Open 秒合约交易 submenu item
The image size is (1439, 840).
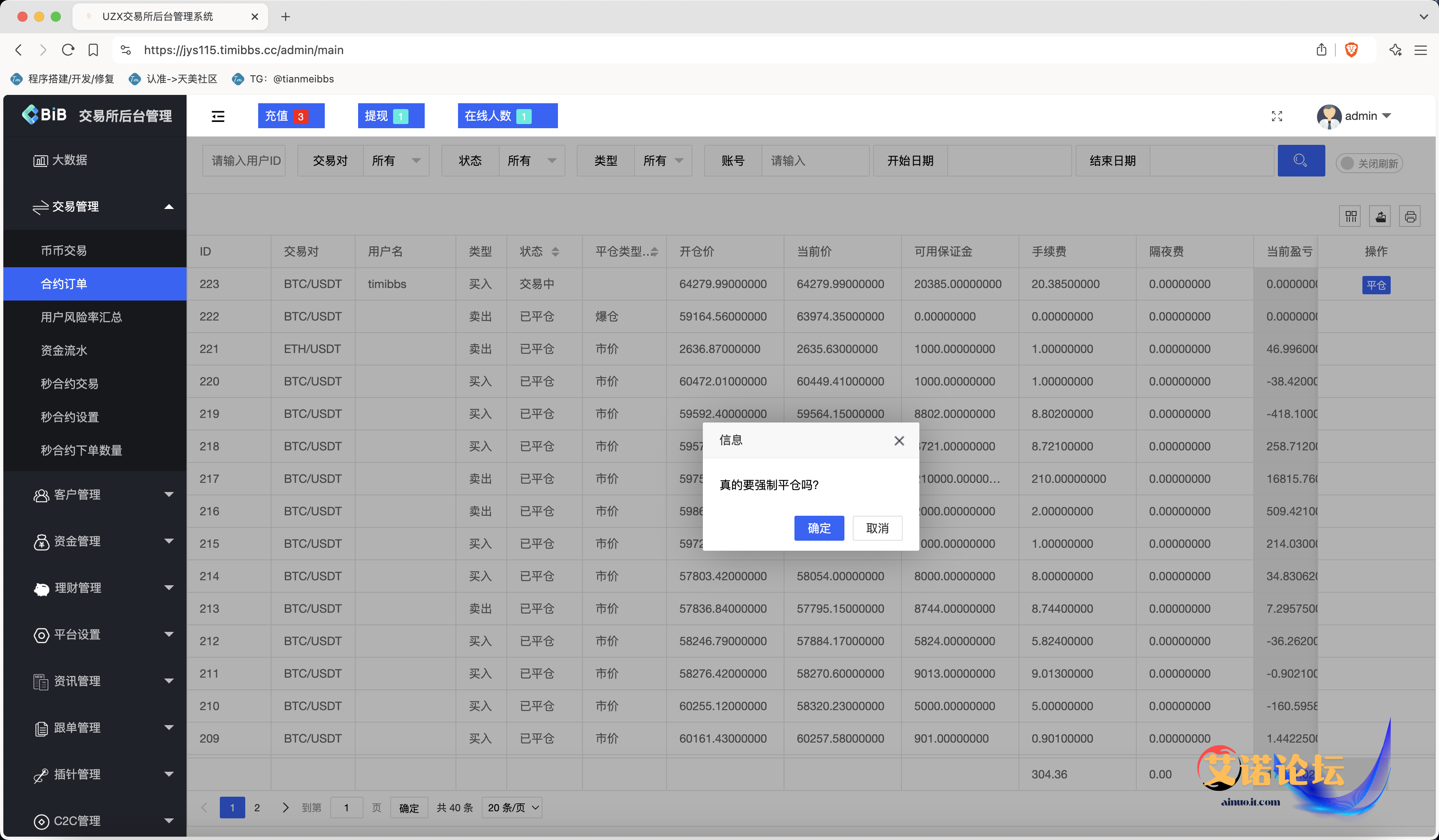(95, 383)
